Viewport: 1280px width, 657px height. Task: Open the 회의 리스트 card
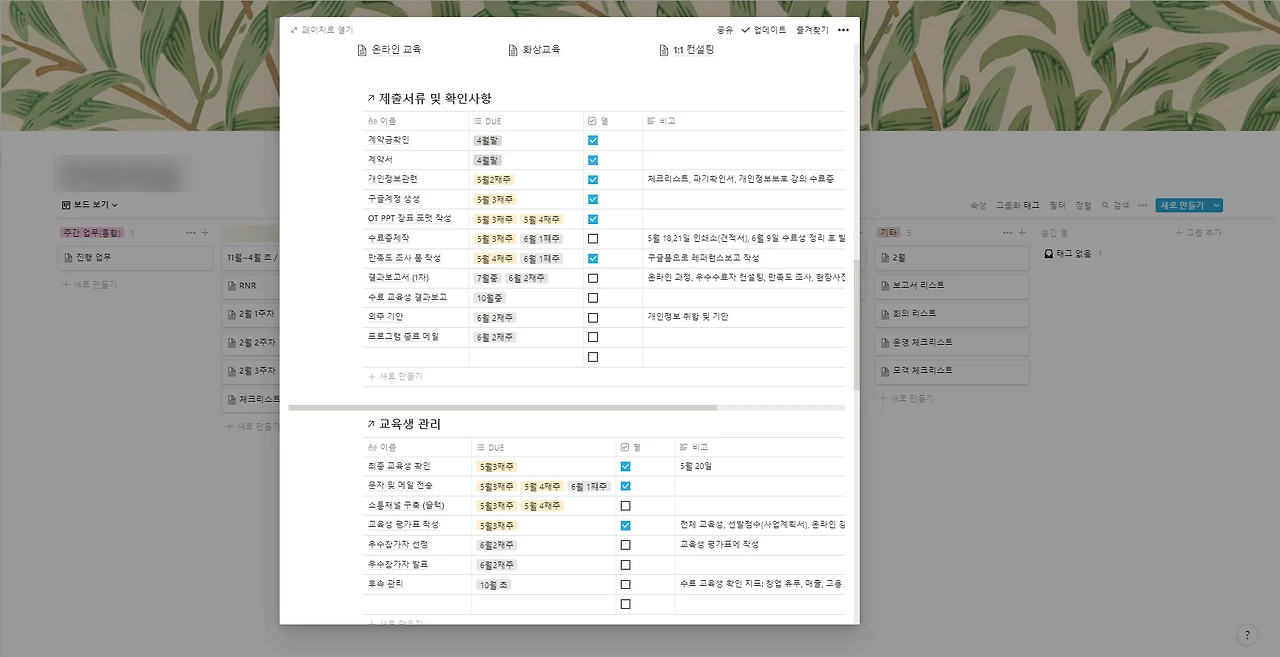click(x=952, y=314)
